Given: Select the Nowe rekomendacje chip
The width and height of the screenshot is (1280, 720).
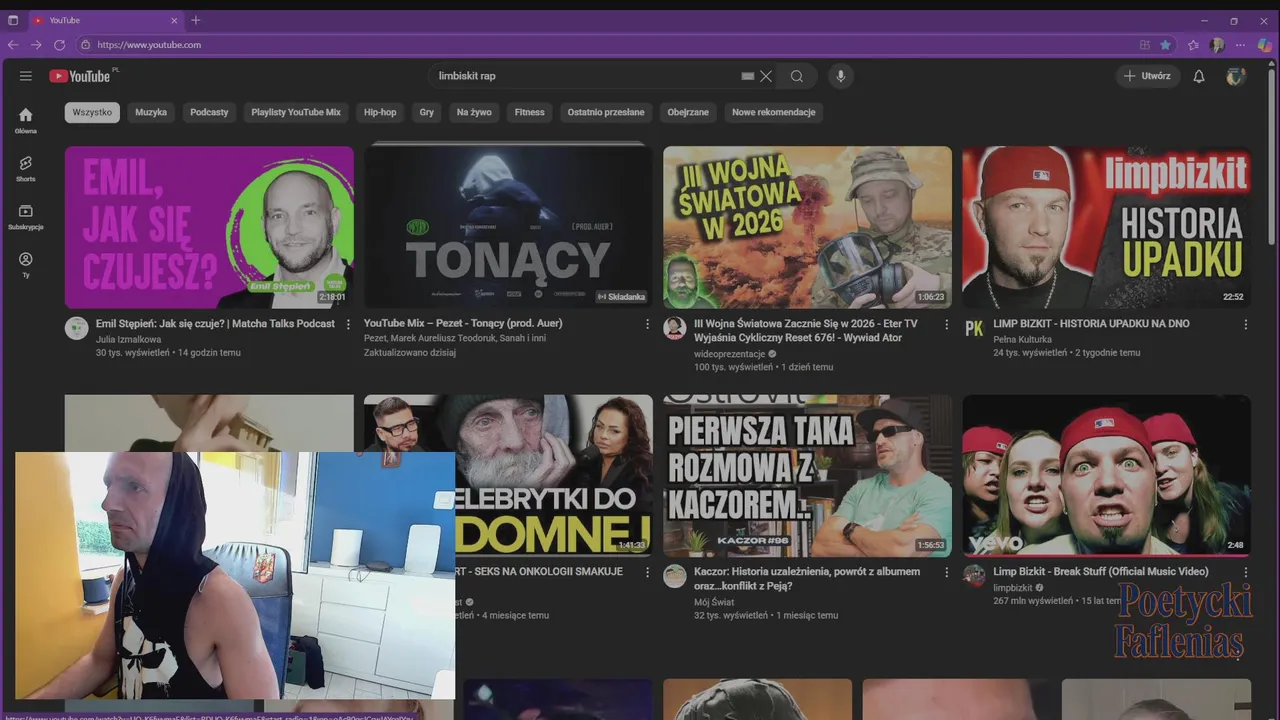Looking at the screenshot, I should point(774,112).
